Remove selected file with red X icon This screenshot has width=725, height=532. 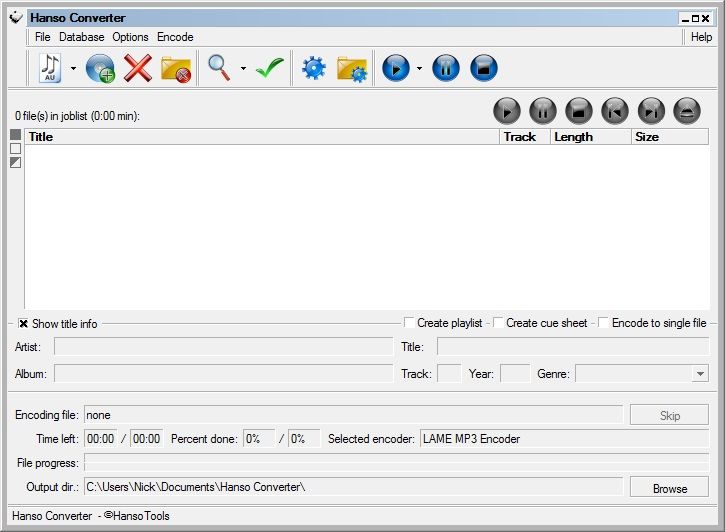pos(138,68)
